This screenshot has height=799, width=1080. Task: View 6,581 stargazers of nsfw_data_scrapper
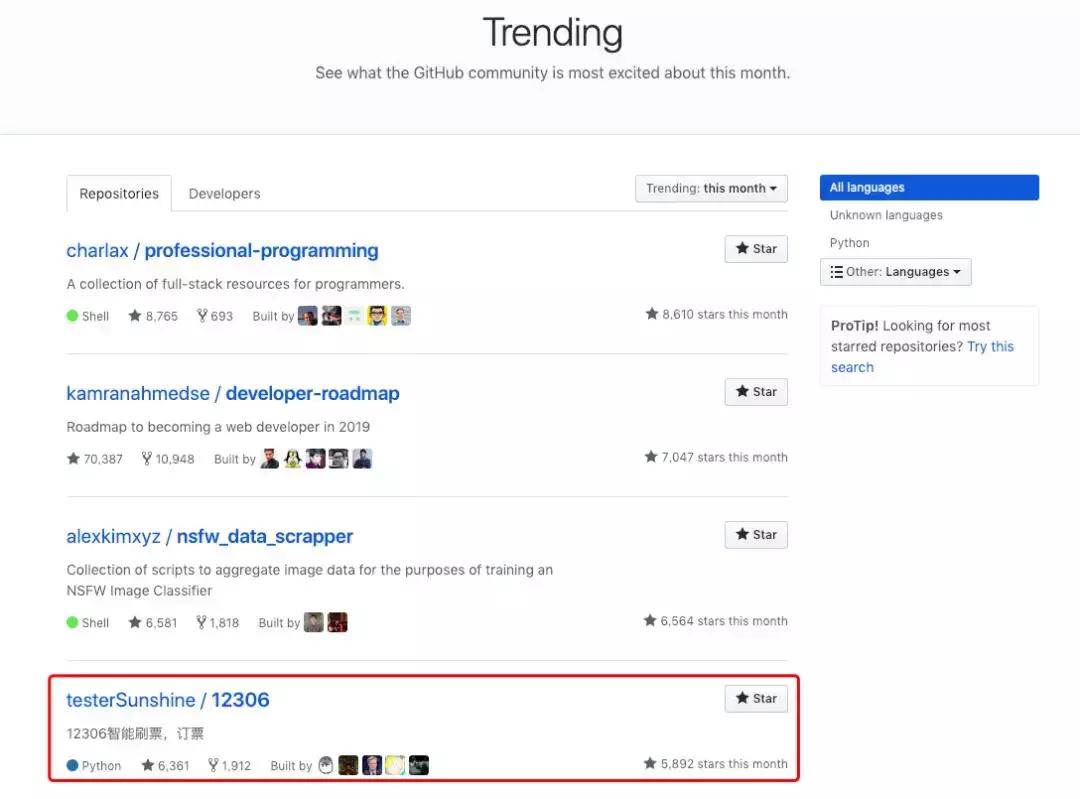point(153,623)
